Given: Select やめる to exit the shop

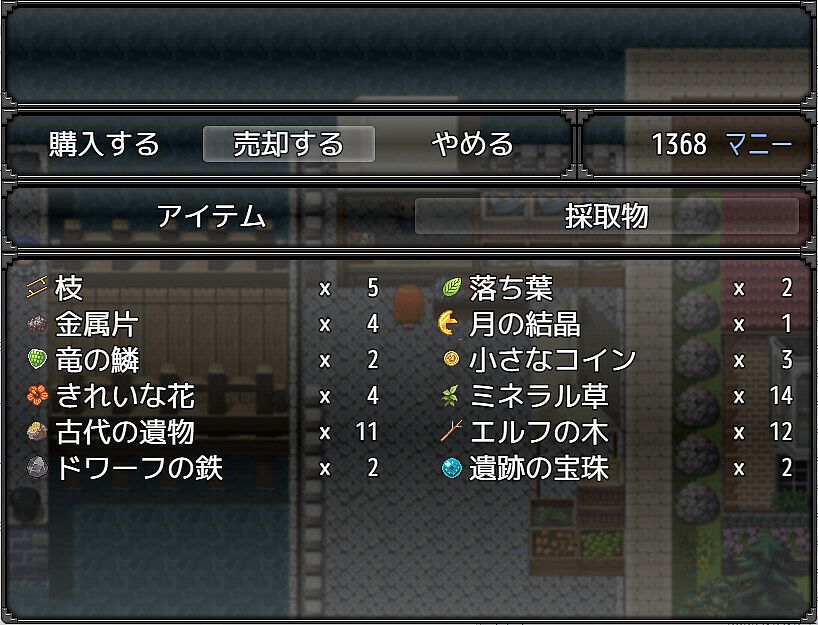Looking at the screenshot, I should 473,144.
